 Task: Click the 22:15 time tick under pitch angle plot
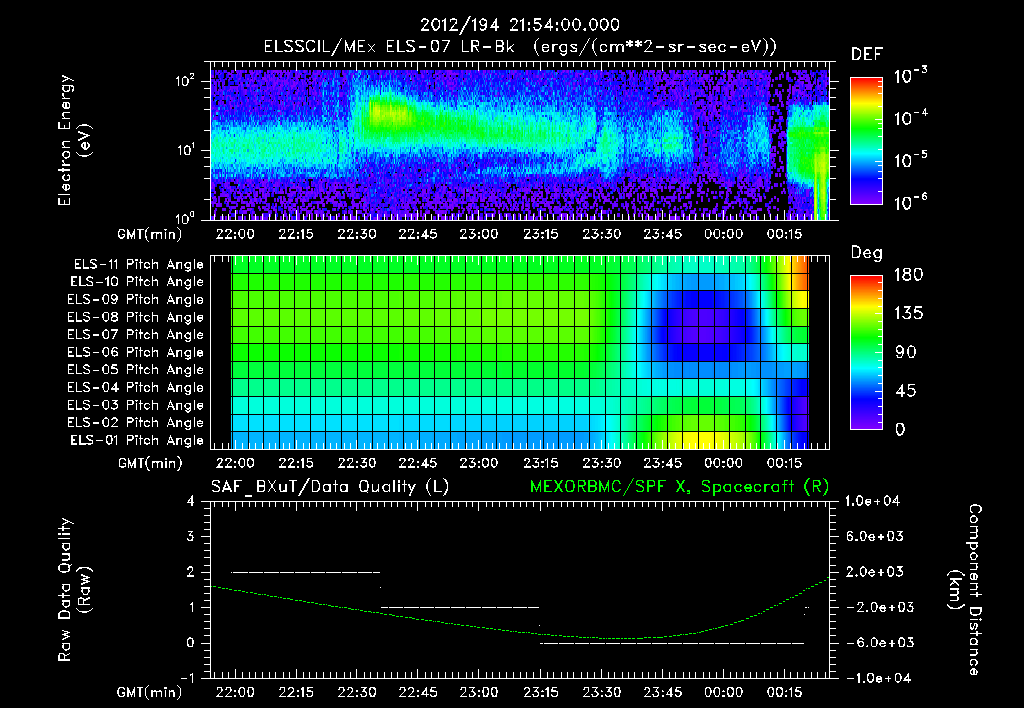[296, 463]
